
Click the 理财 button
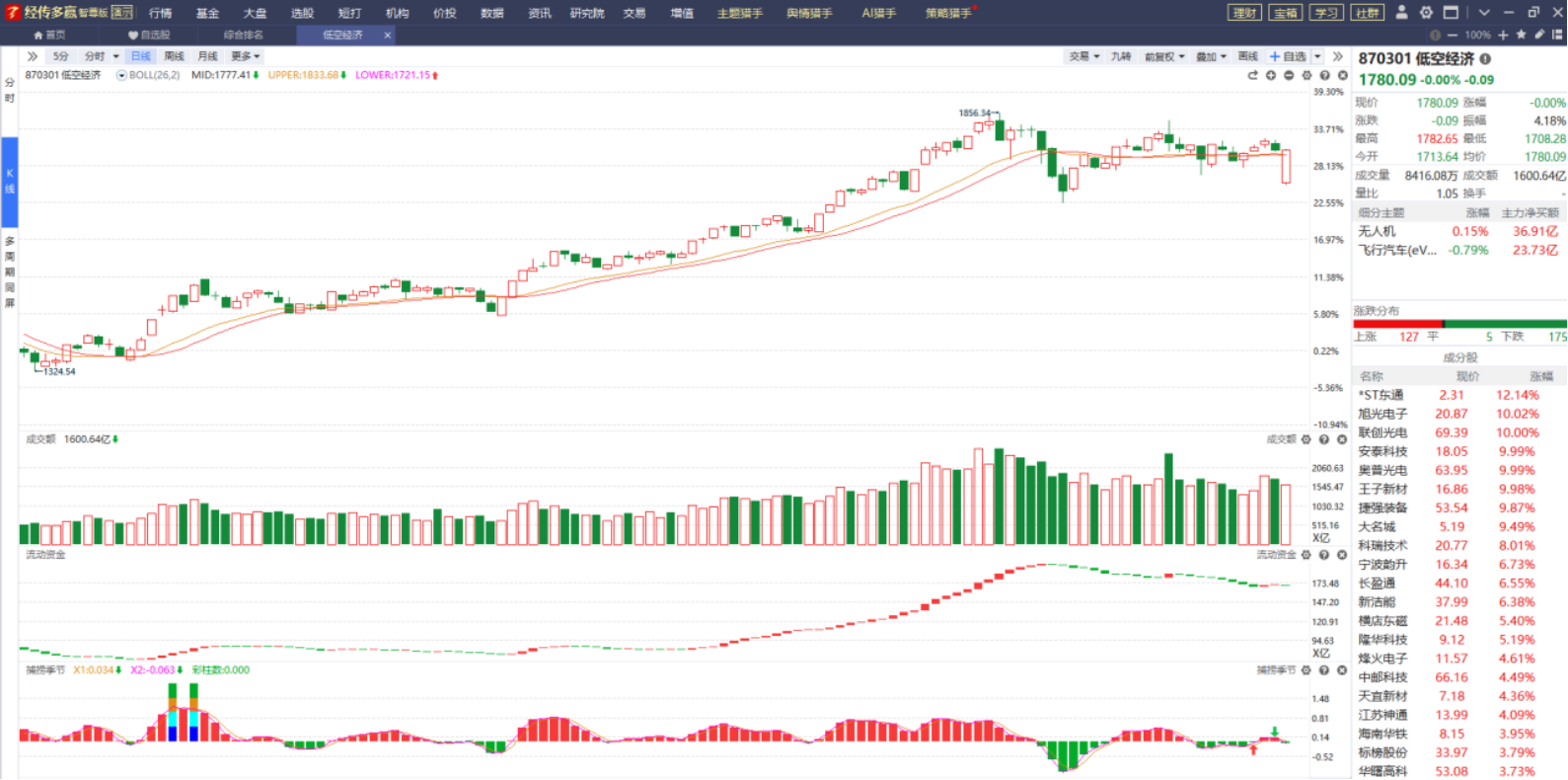[1244, 13]
